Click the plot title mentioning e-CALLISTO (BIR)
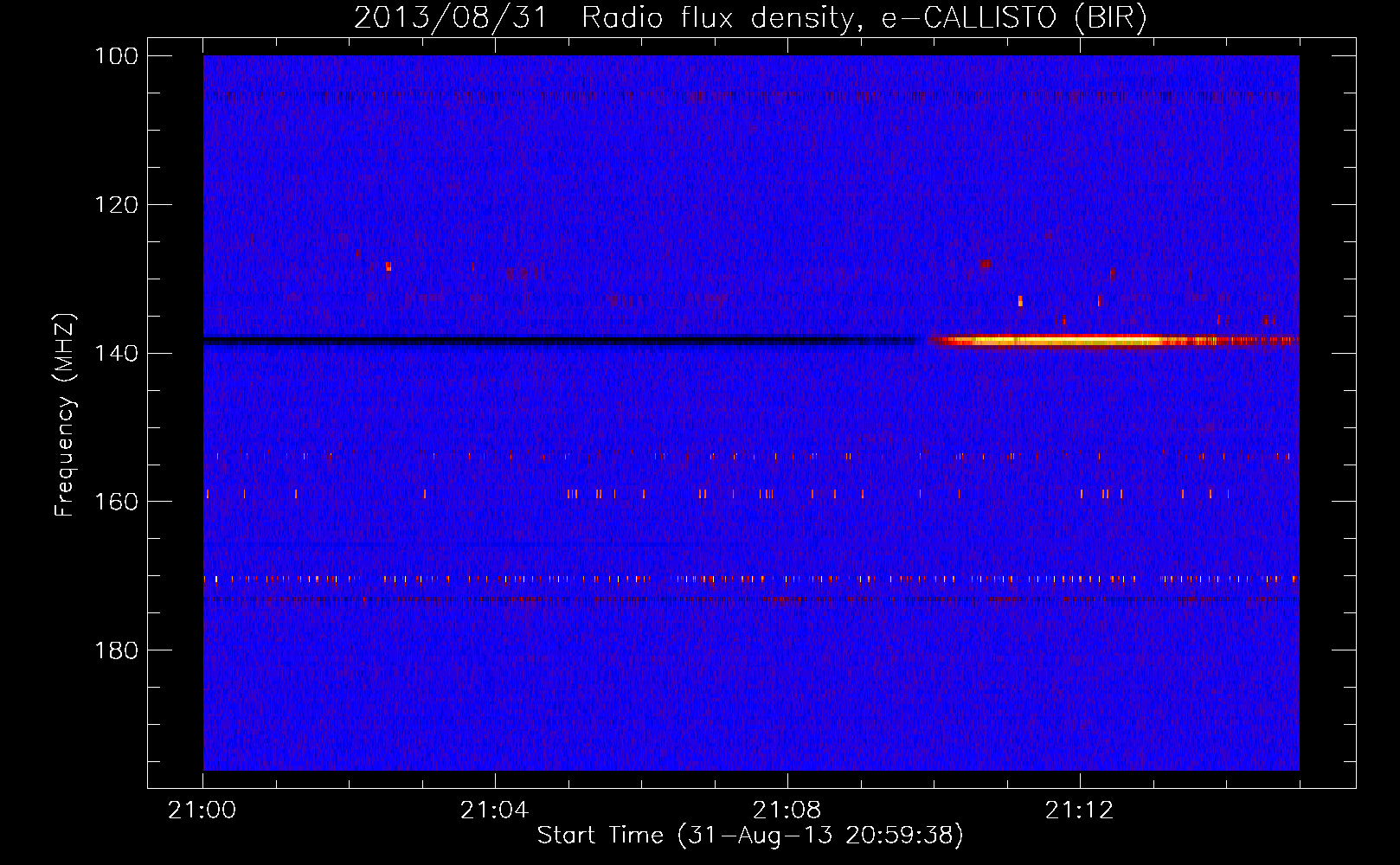Viewport: 1400px width, 865px height. 750,17
